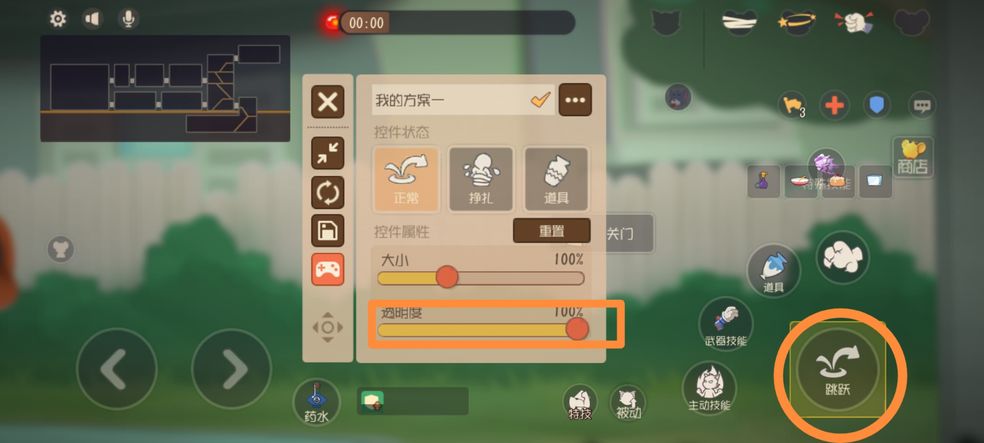The width and height of the screenshot is (984, 443).
Task: Close the layout panel with X button
Action: [x=328, y=102]
